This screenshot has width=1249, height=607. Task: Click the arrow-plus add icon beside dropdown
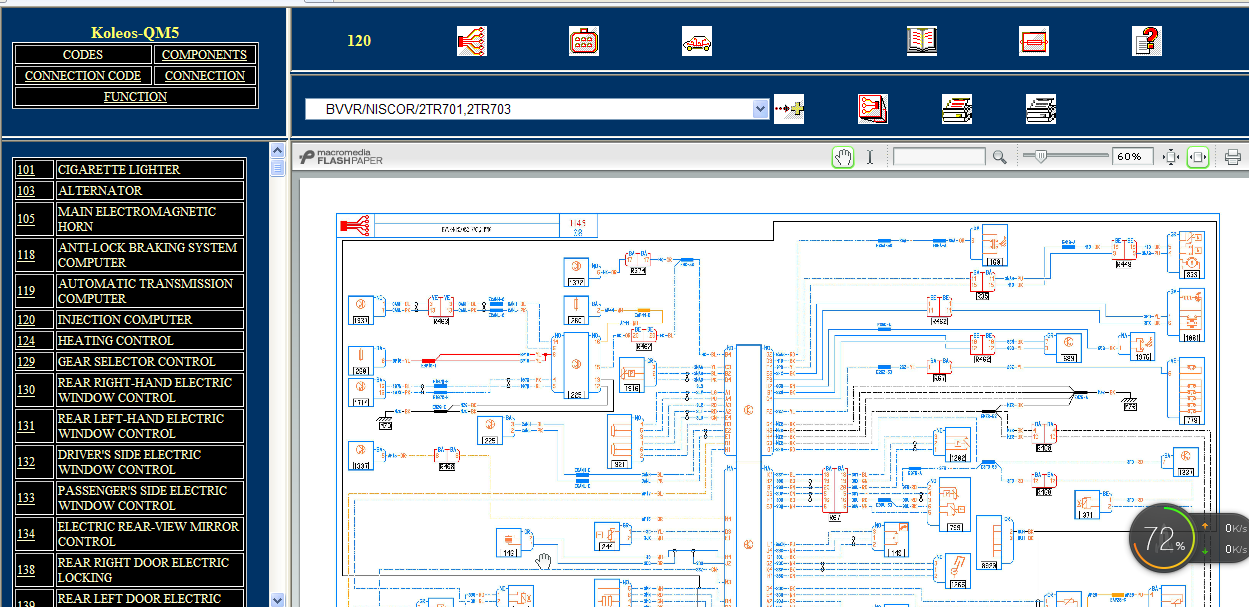pos(789,109)
